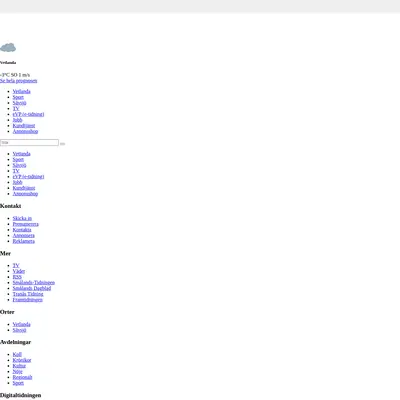Open Krönikor under Avdelningar
Screen dimensions: 400x400
[22, 360]
